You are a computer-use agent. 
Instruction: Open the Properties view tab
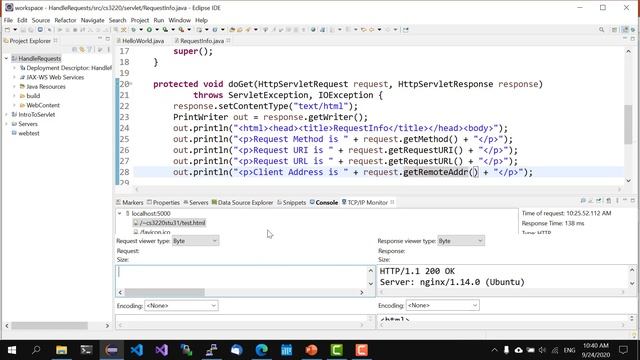click(x=163, y=202)
